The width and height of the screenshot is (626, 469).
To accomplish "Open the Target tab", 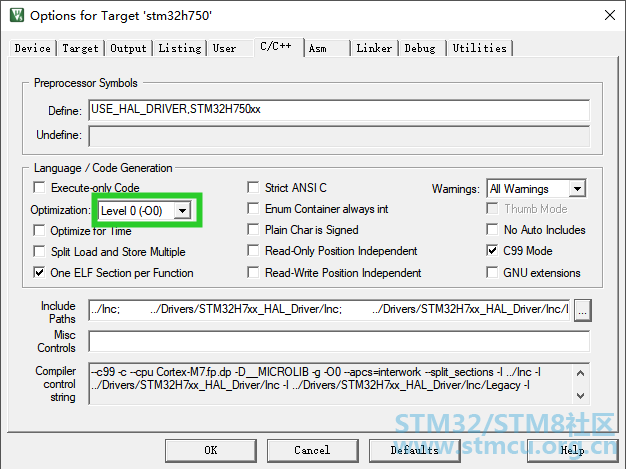I will tap(80, 48).
